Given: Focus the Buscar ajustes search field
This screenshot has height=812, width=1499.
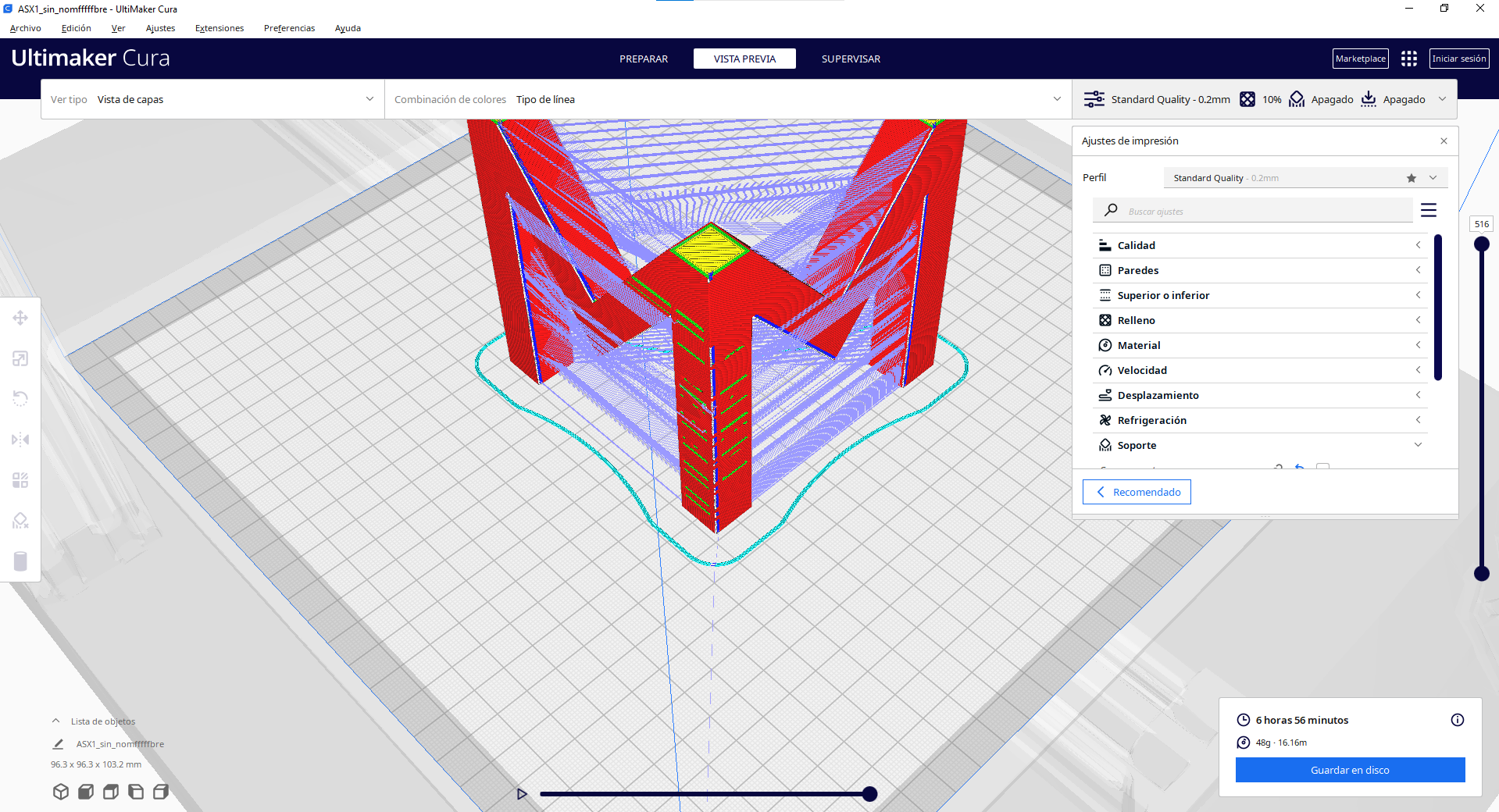Looking at the screenshot, I should click(1253, 211).
